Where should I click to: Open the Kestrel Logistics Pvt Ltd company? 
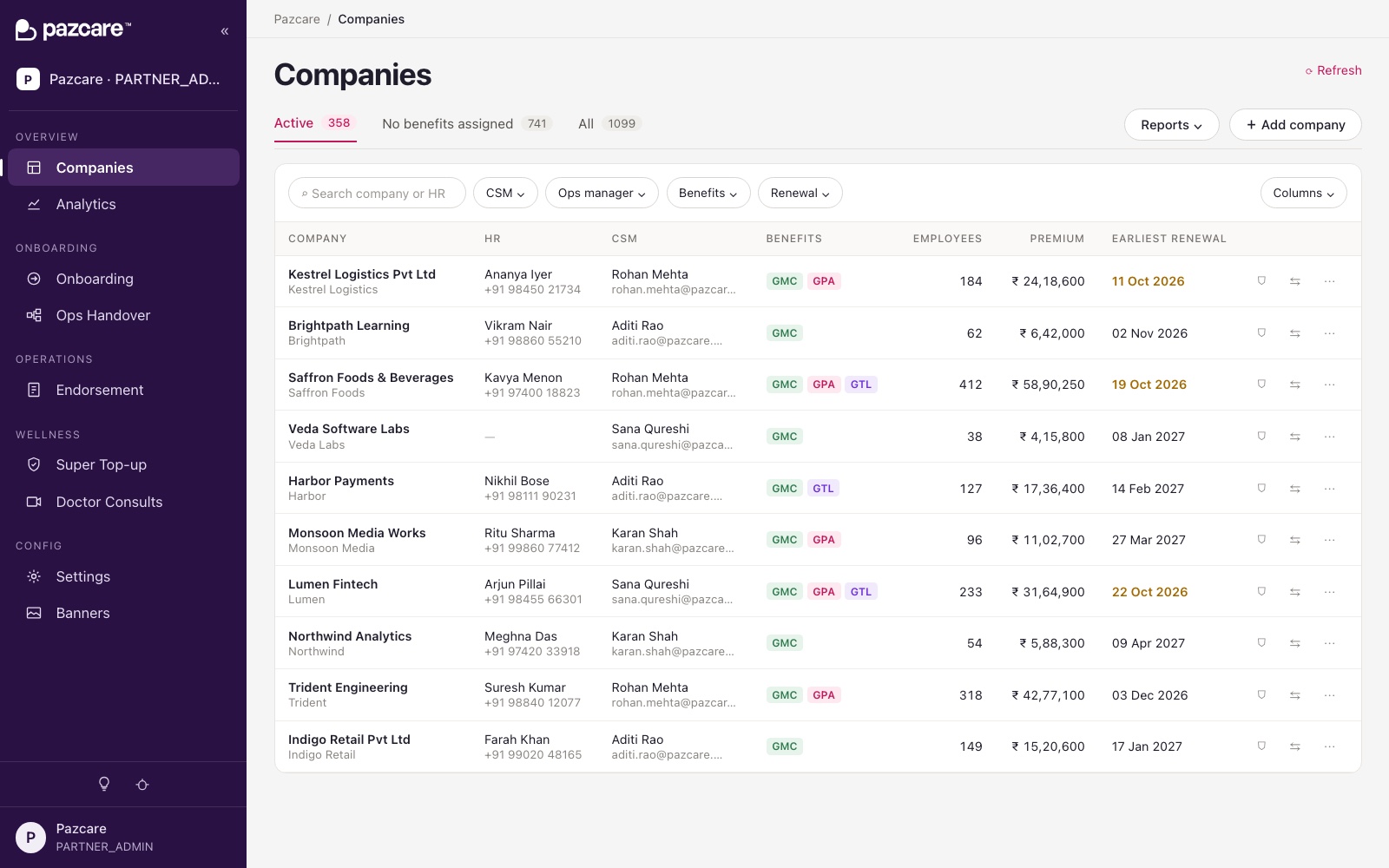(362, 274)
